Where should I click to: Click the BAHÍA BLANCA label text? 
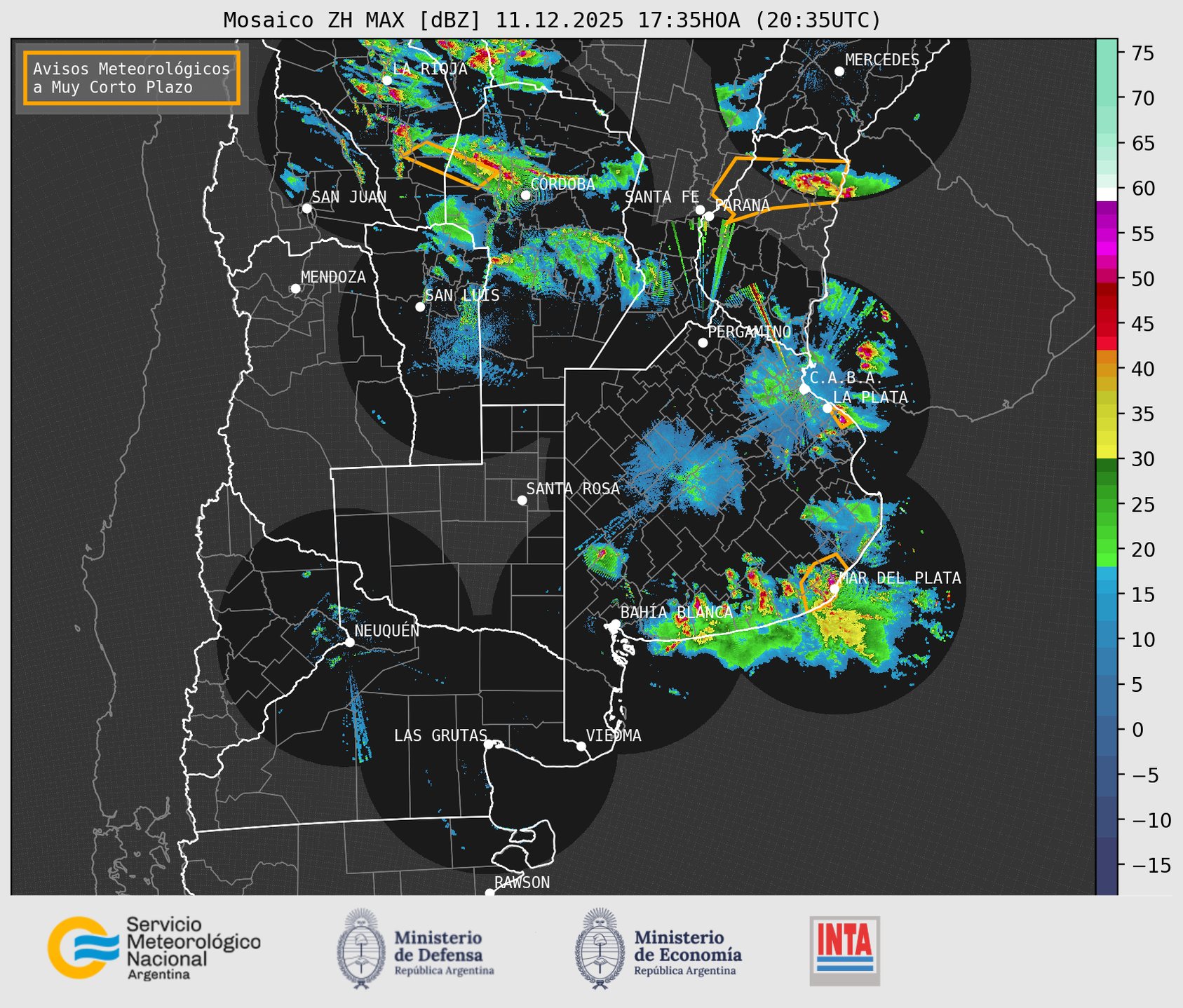point(677,612)
